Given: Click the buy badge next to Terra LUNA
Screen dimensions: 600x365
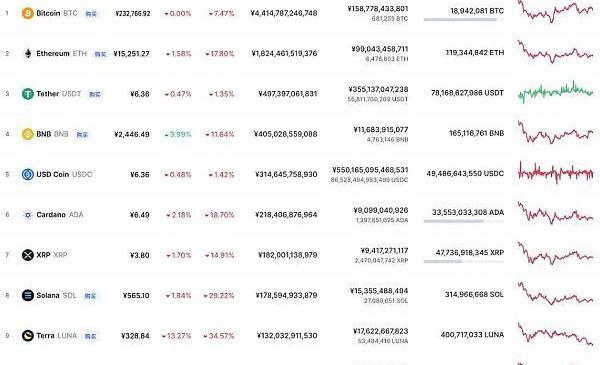Looking at the screenshot, I should [x=90, y=336].
